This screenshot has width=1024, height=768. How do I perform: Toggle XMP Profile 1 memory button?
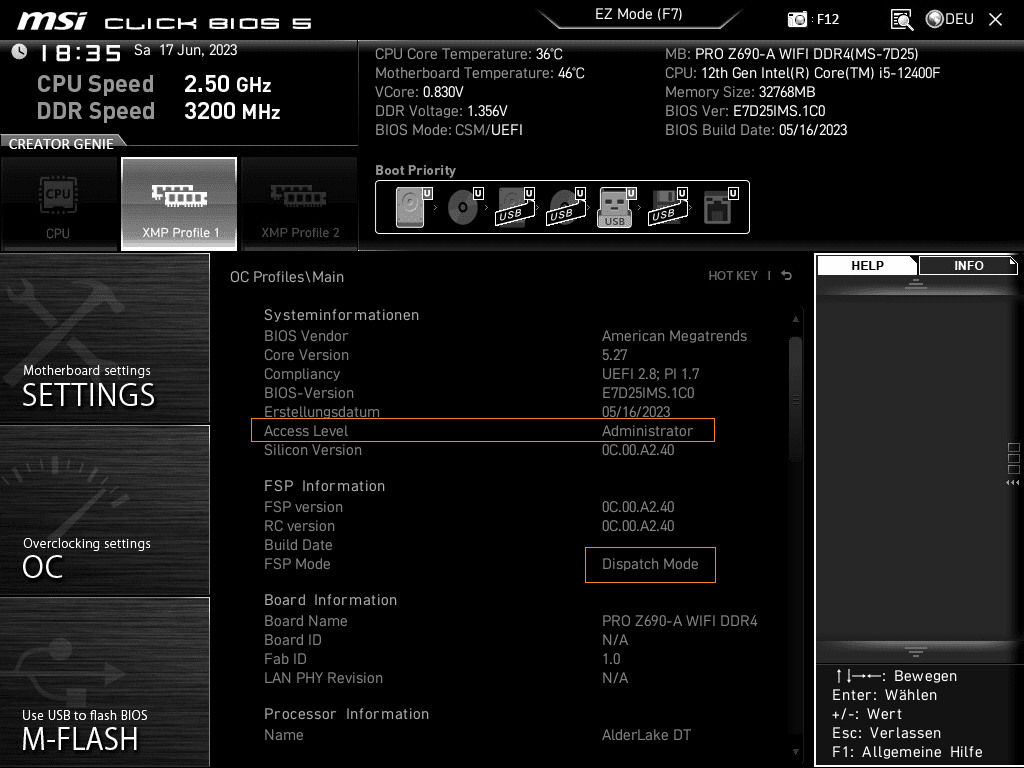tap(179, 203)
